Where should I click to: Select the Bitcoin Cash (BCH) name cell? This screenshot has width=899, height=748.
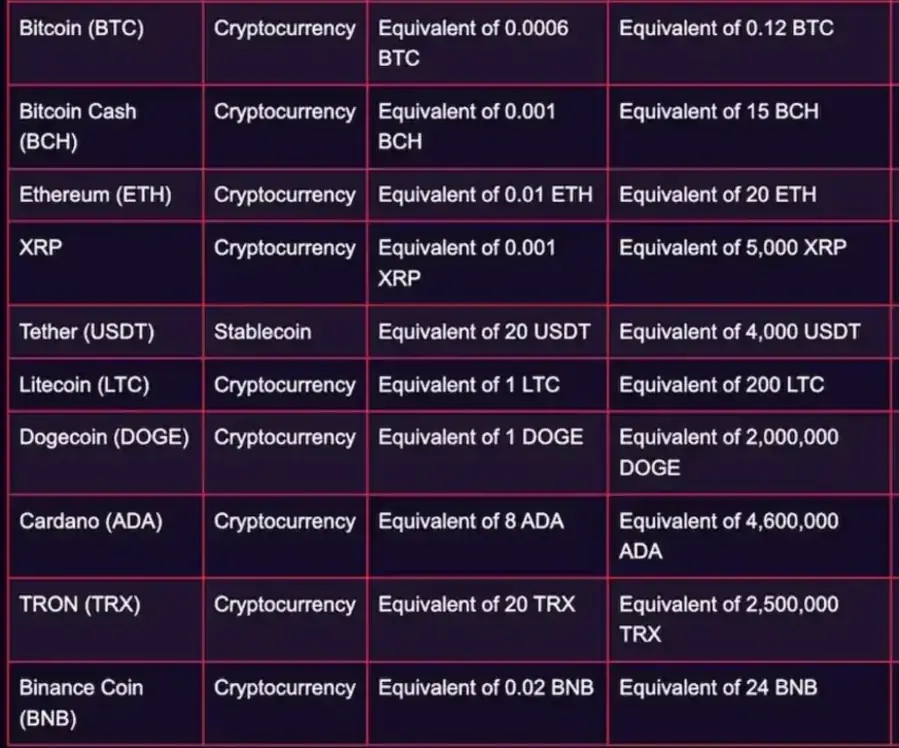point(106,127)
